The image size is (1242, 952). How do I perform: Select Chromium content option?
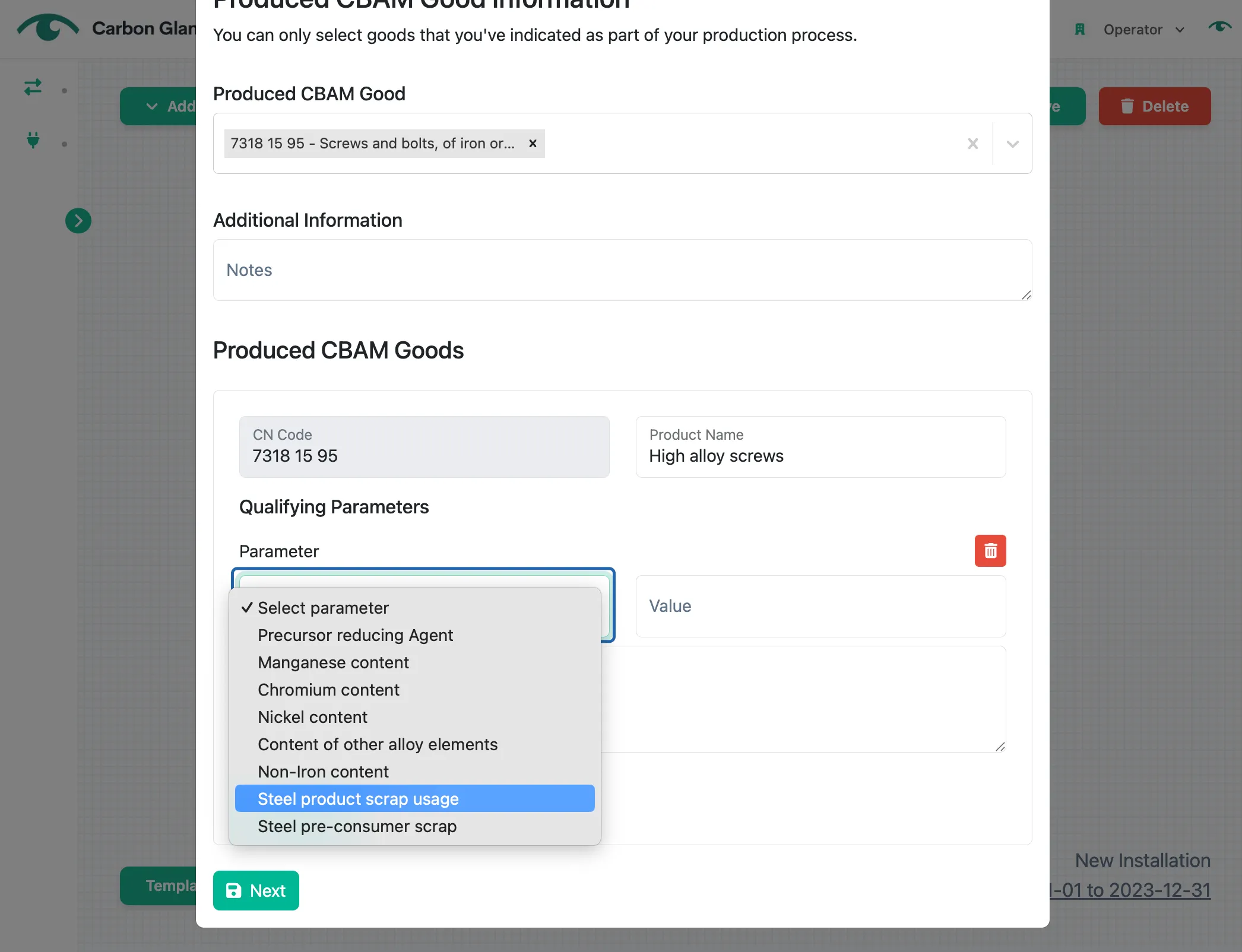(414, 690)
